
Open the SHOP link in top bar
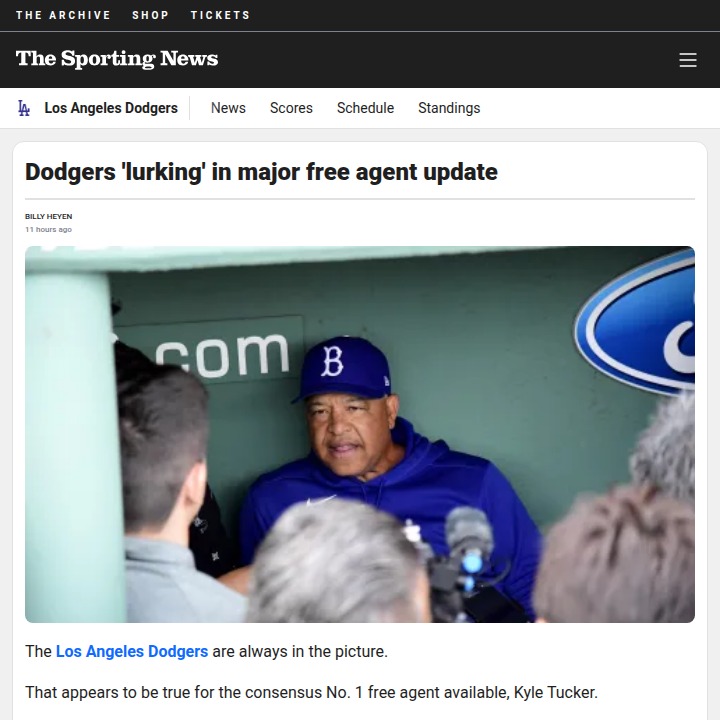151,15
